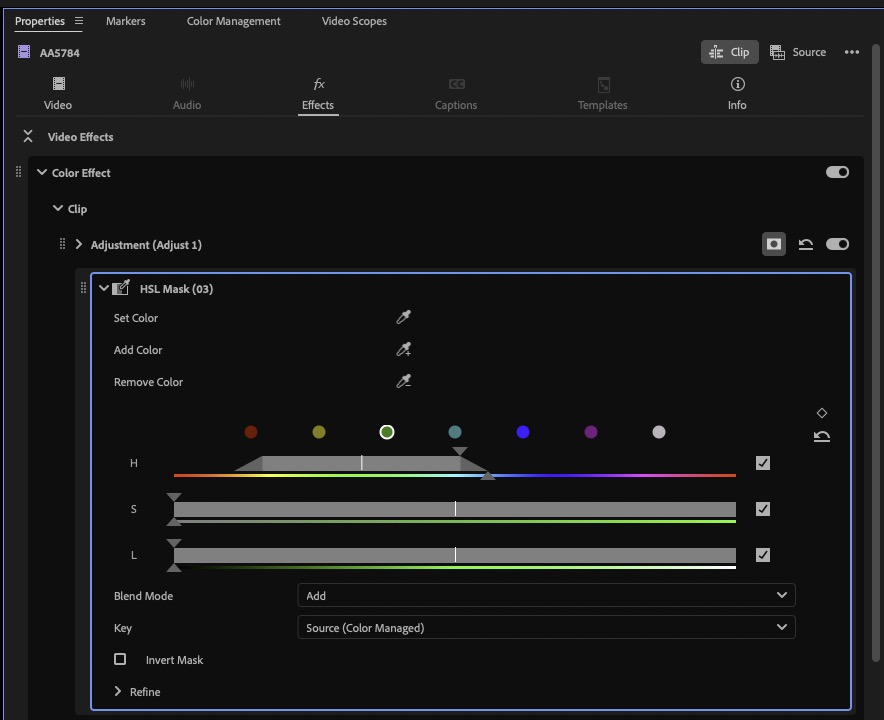Select the blue color preset swatch
This screenshot has width=884, height=720.
[523, 432]
